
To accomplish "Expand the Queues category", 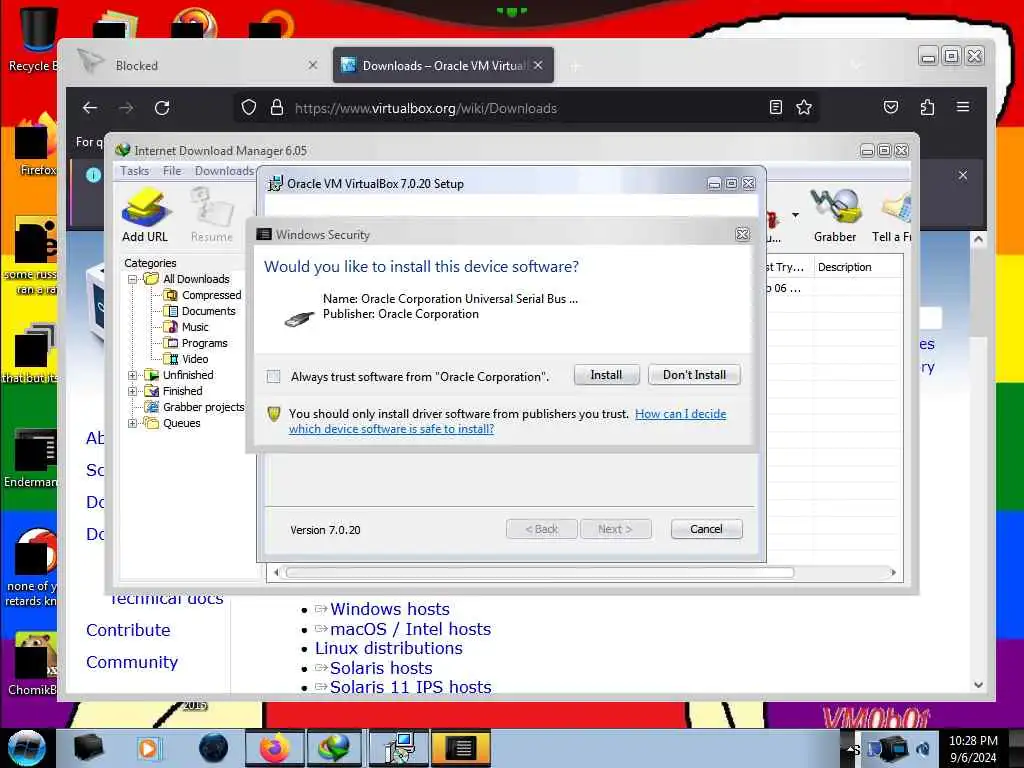I will 133,423.
